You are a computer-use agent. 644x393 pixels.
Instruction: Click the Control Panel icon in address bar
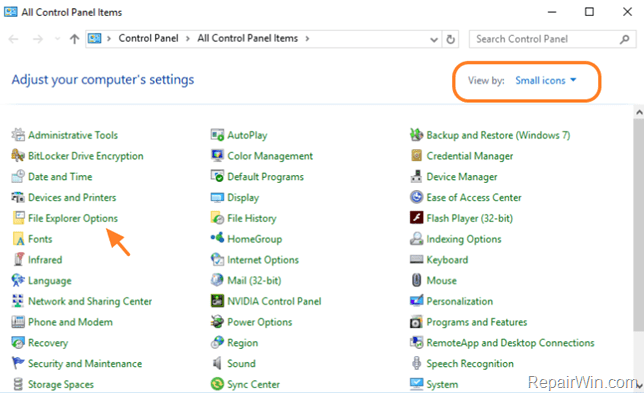pyautogui.click(x=94, y=39)
